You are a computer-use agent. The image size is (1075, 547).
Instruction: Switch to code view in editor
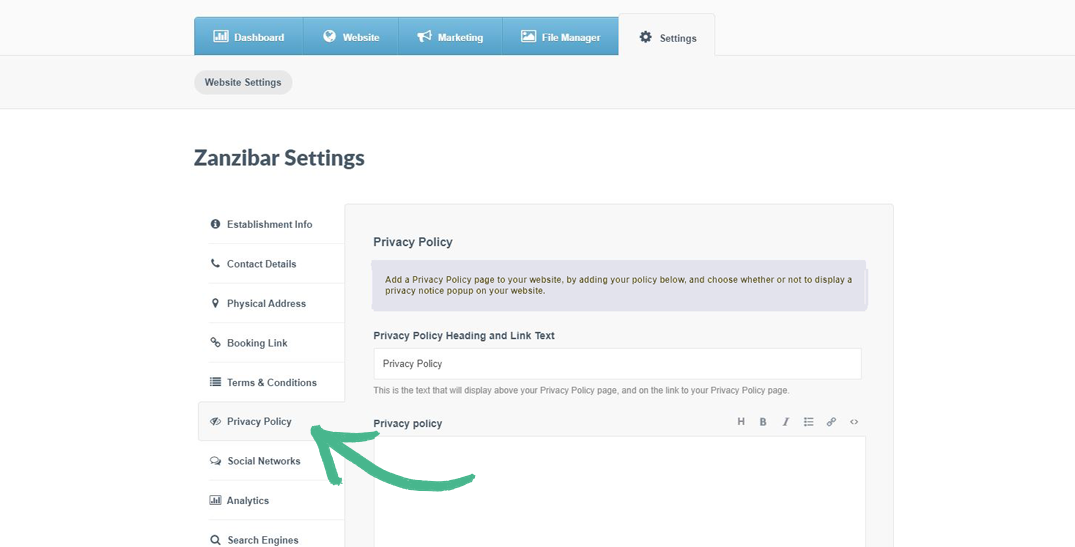[x=854, y=422]
